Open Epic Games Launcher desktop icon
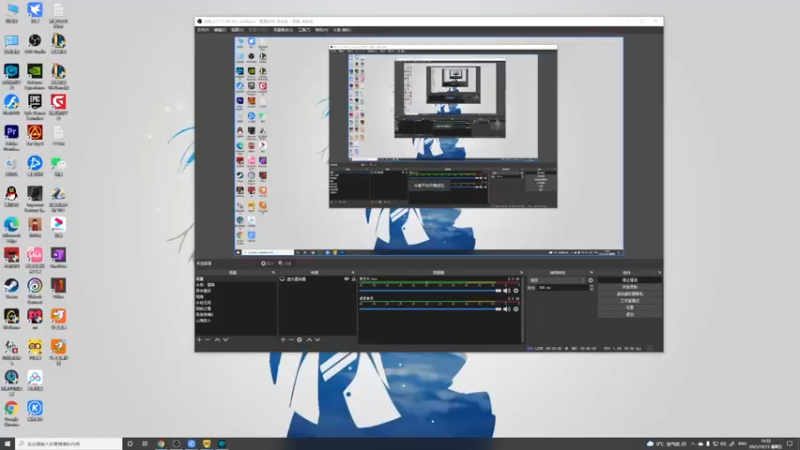The image size is (800, 450). tap(35, 102)
